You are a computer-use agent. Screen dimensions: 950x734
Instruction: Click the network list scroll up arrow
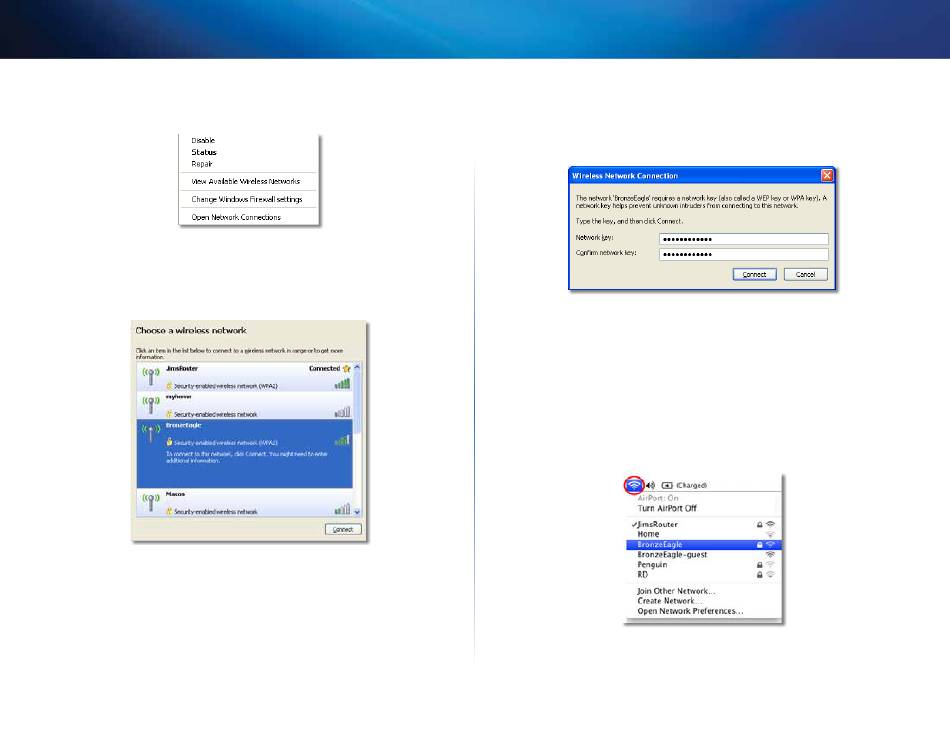coord(357,367)
